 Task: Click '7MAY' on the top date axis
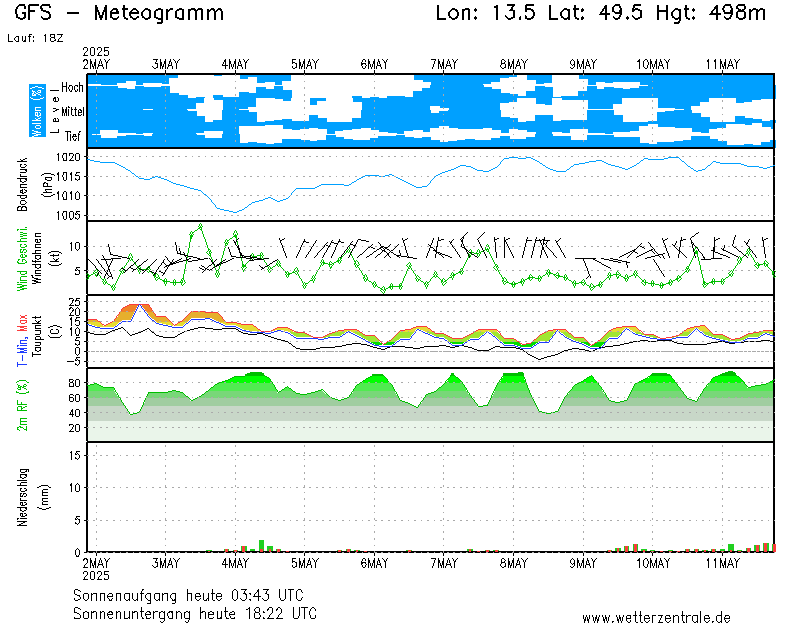[x=444, y=65]
